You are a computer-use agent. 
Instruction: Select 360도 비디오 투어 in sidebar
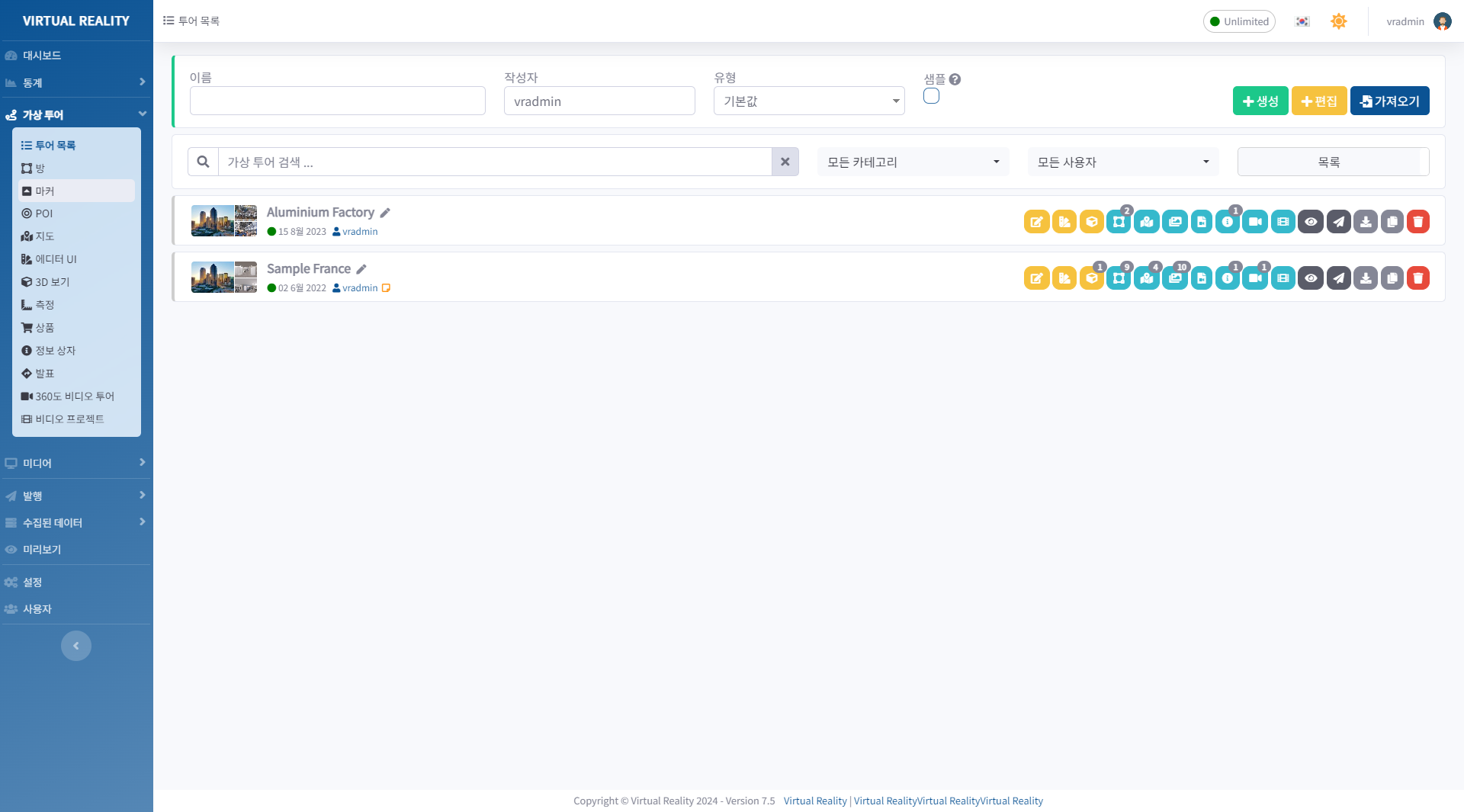(75, 396)
